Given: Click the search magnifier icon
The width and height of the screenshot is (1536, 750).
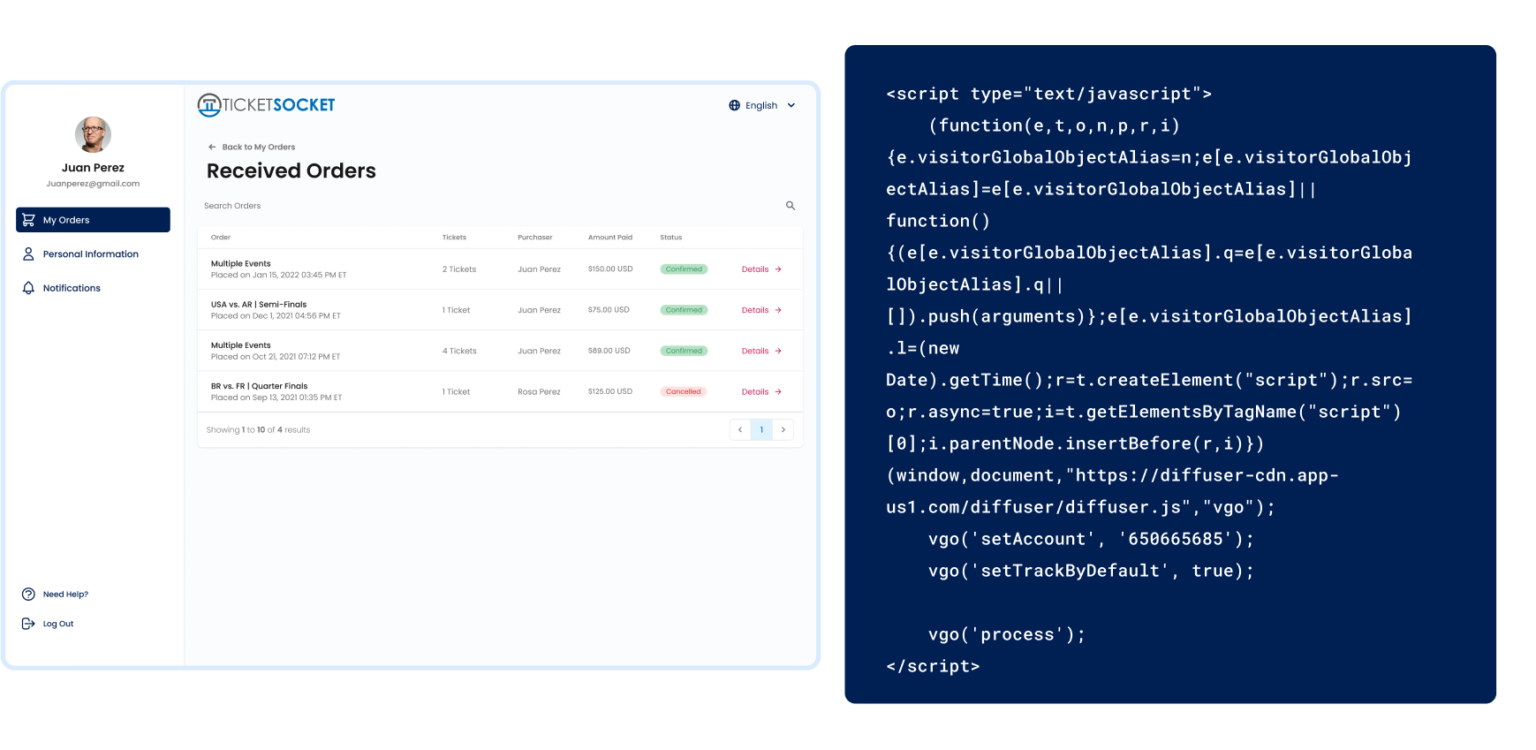Looking at the screenshot, I should (x=790, y=206).
